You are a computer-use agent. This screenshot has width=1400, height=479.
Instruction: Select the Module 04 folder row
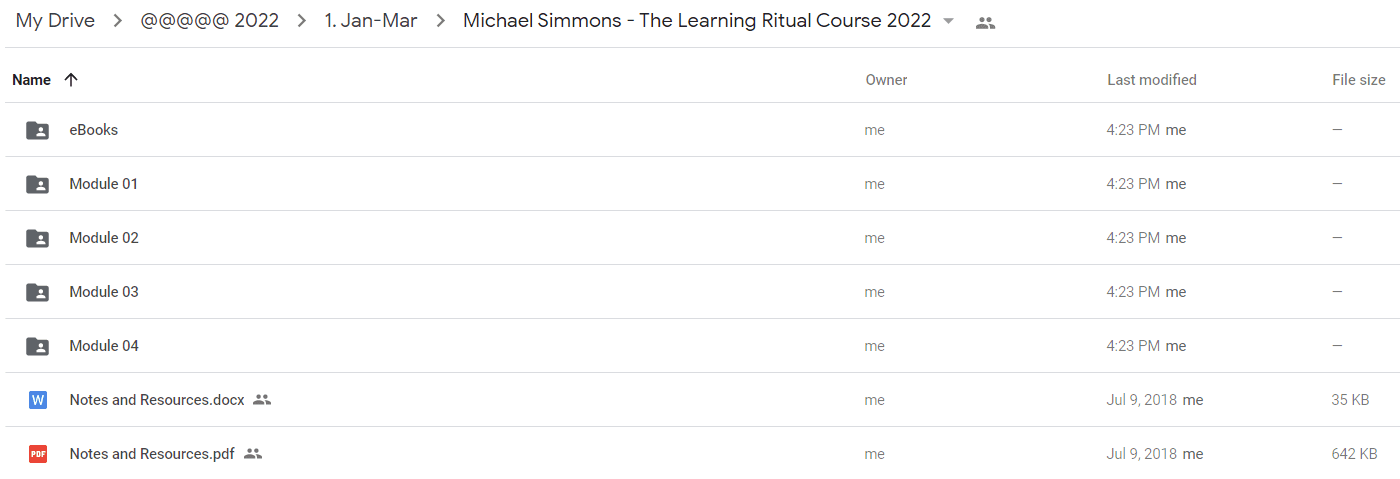tap(700, 346)
